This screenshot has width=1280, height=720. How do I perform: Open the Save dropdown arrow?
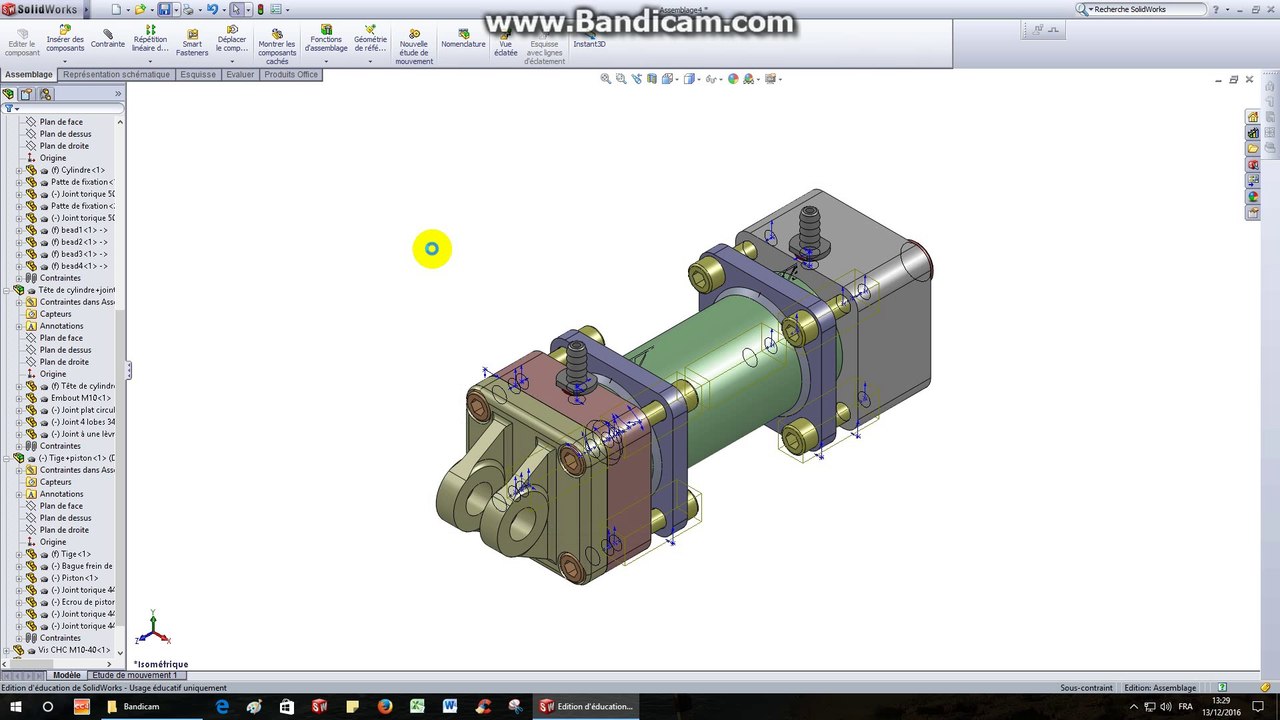click(x=175, y=10)
